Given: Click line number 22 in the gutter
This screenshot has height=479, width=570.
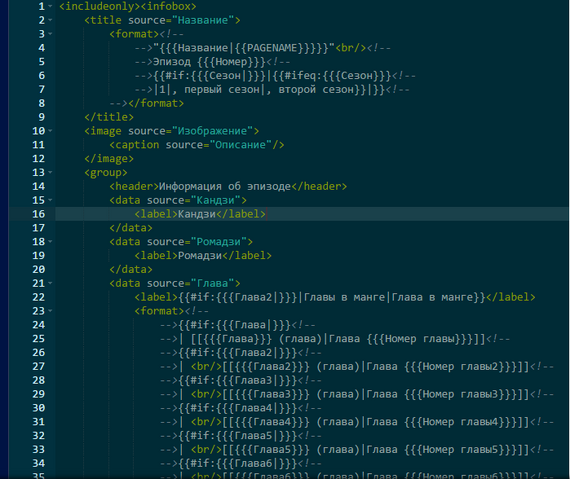Looking at the screenshot, I should coord(39,297).
